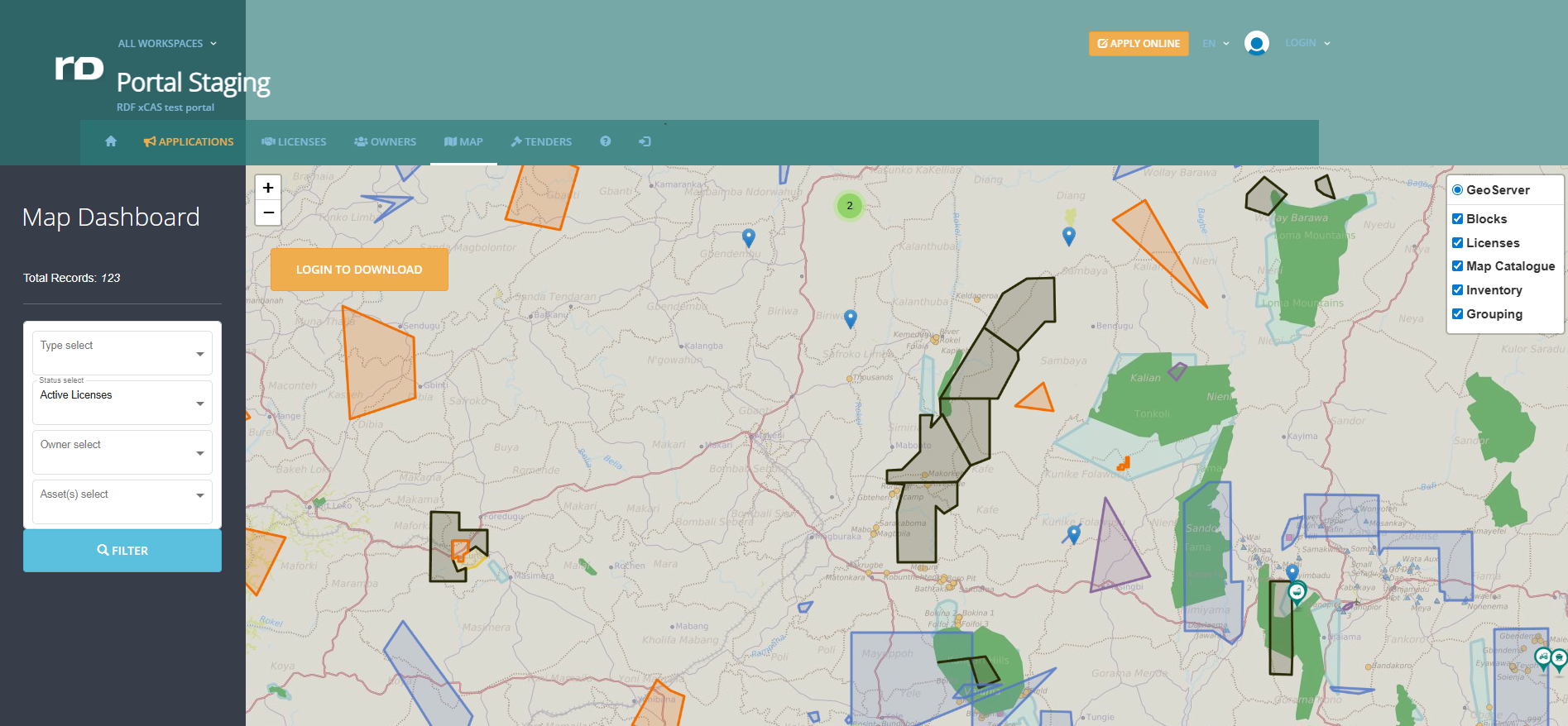Expand the Asset(s) select dropdown

pyautogui.click(x=122, y=502)
